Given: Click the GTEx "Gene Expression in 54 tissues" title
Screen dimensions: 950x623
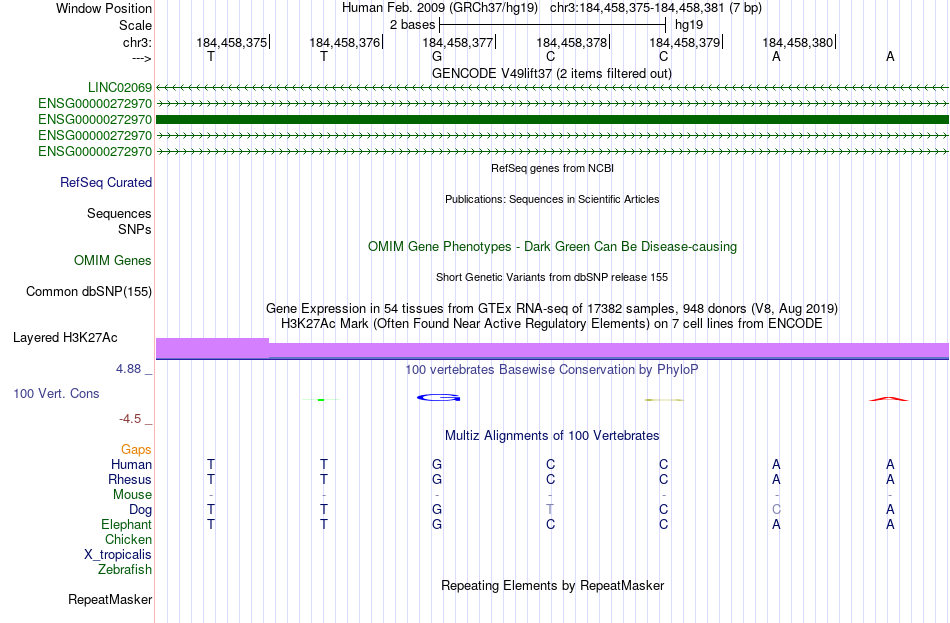Looking at the screenshot, I should click(x=552, y=308).
